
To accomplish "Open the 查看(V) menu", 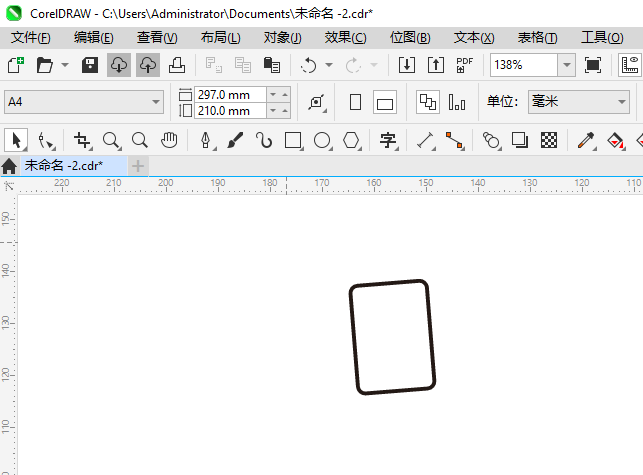I will pyautogui.click(x=157, y=38).
